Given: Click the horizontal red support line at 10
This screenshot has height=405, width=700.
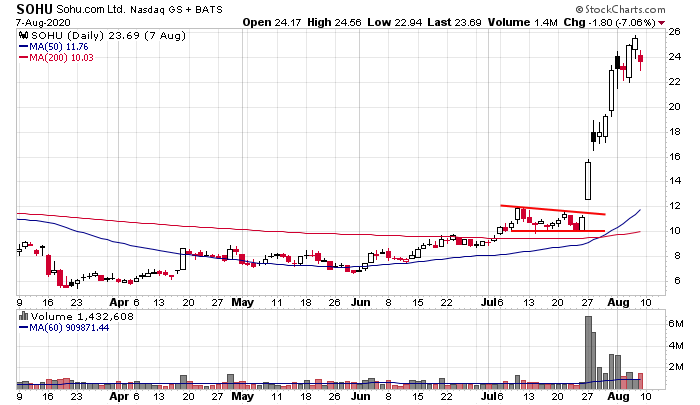Looking at the screenshot, I should click(558, 231).
